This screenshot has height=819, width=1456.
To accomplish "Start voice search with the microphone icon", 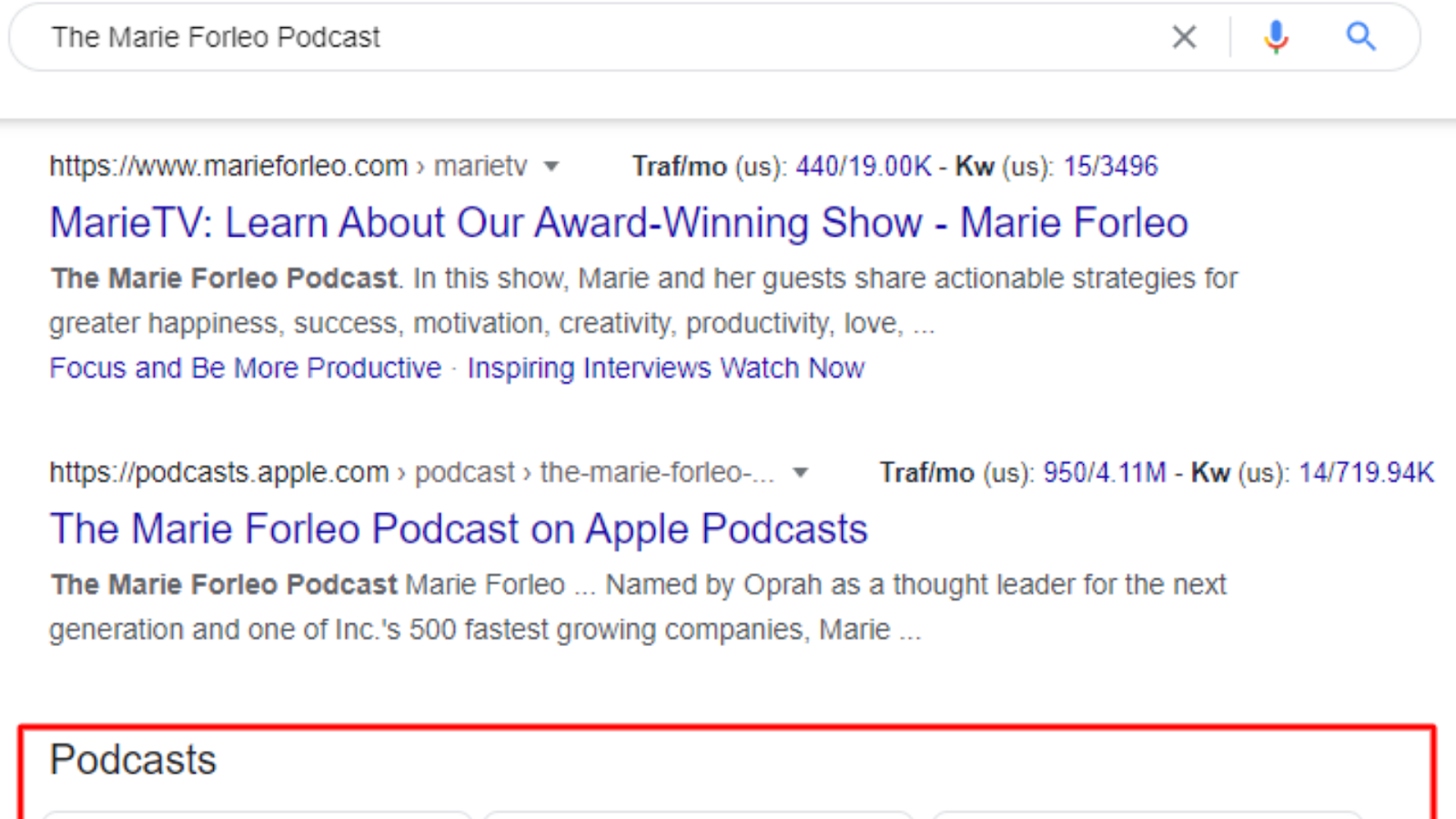I will (1276, 37).
